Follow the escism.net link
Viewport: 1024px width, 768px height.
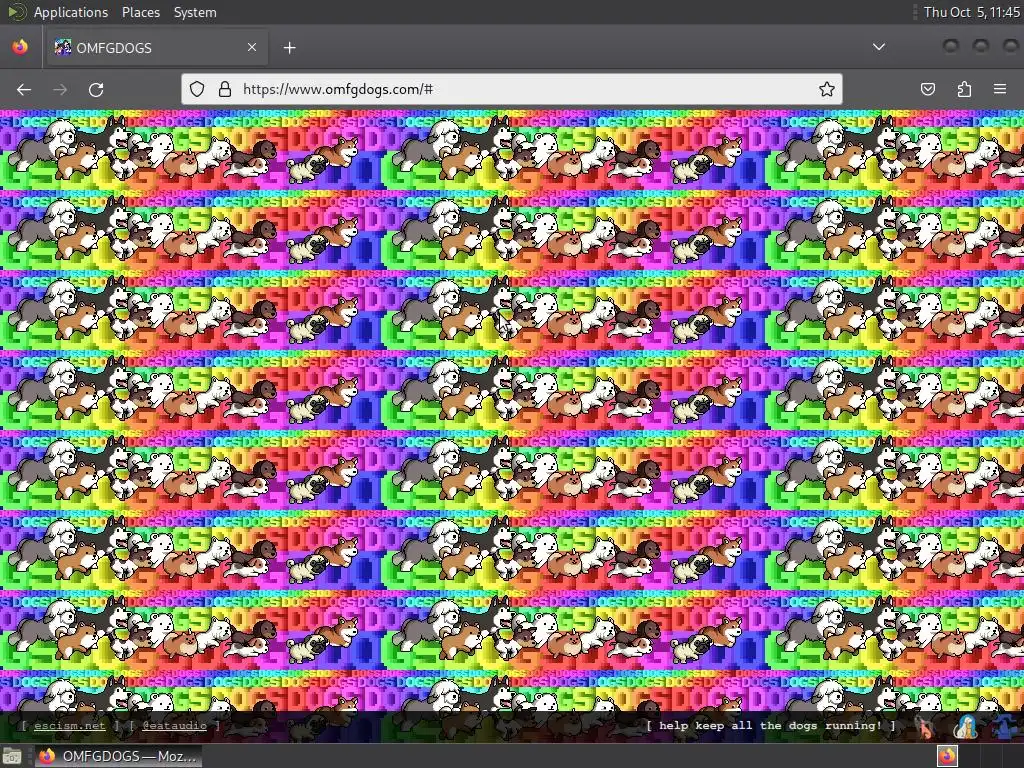[69, 726]
